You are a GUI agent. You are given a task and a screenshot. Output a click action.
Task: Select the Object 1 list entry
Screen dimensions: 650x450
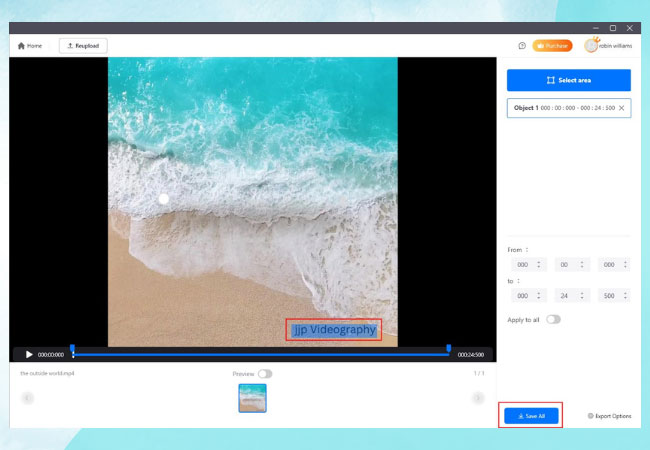click(x=562, y=108)
